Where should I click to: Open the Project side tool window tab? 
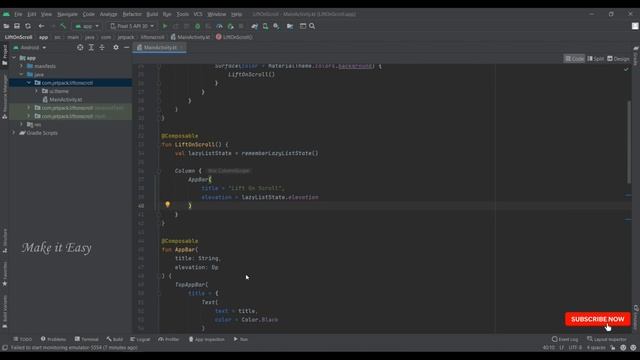[4, 55]
